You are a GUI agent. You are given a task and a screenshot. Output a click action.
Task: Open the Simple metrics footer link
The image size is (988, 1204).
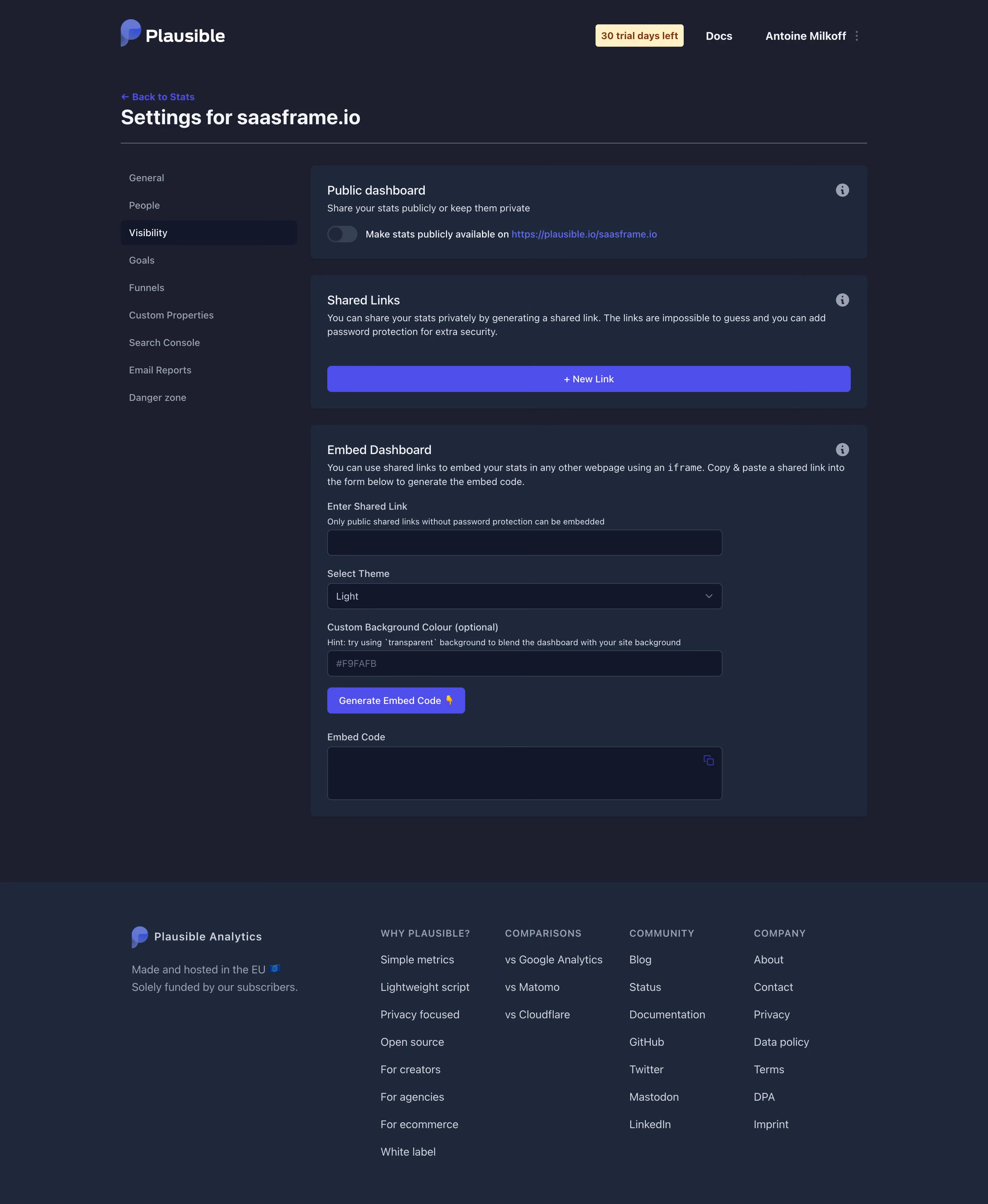417,960
